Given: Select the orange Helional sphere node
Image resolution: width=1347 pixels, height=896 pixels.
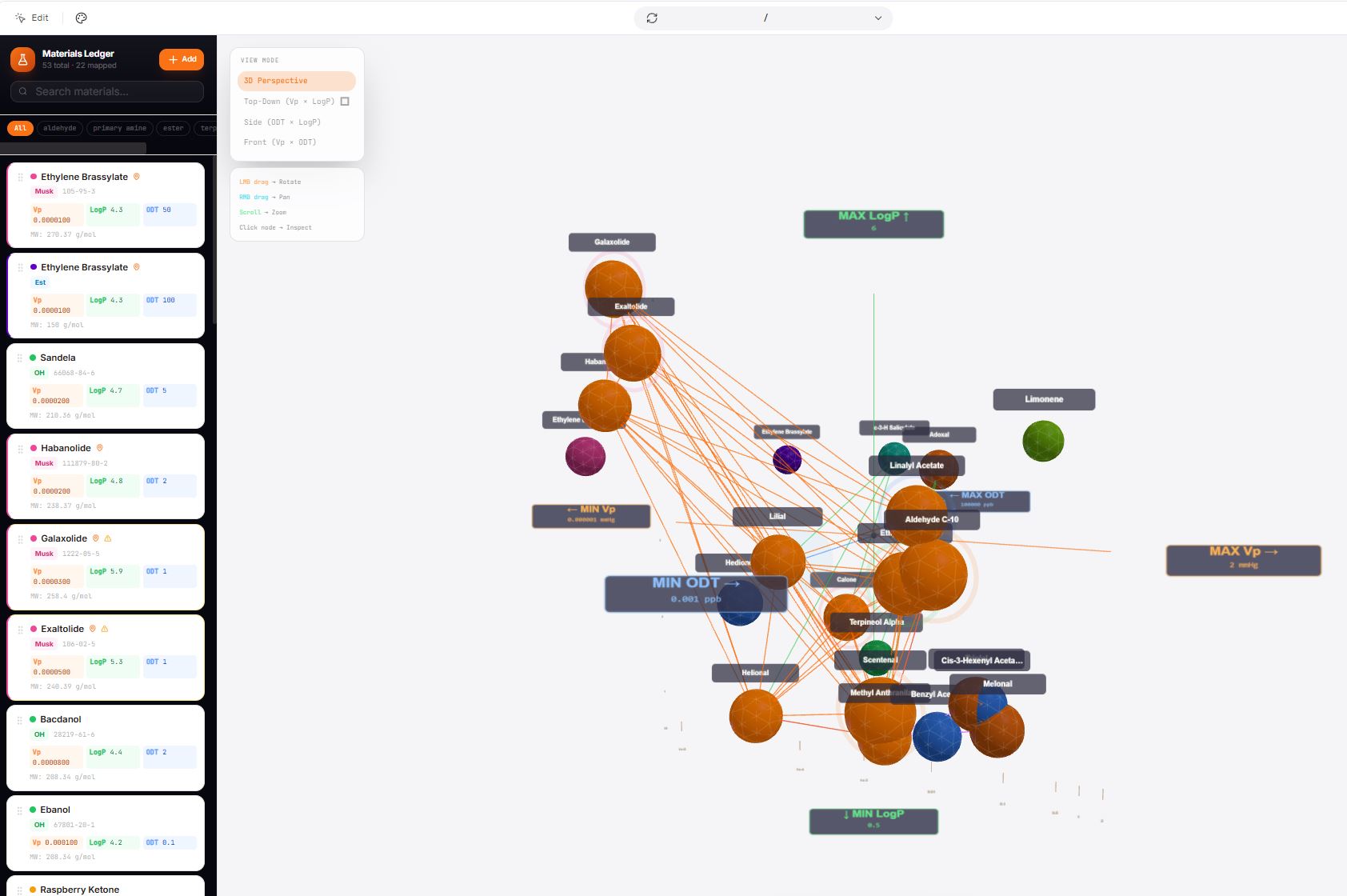Looking at the screenshot, I should pyautogui.click(x=756, y=716).
